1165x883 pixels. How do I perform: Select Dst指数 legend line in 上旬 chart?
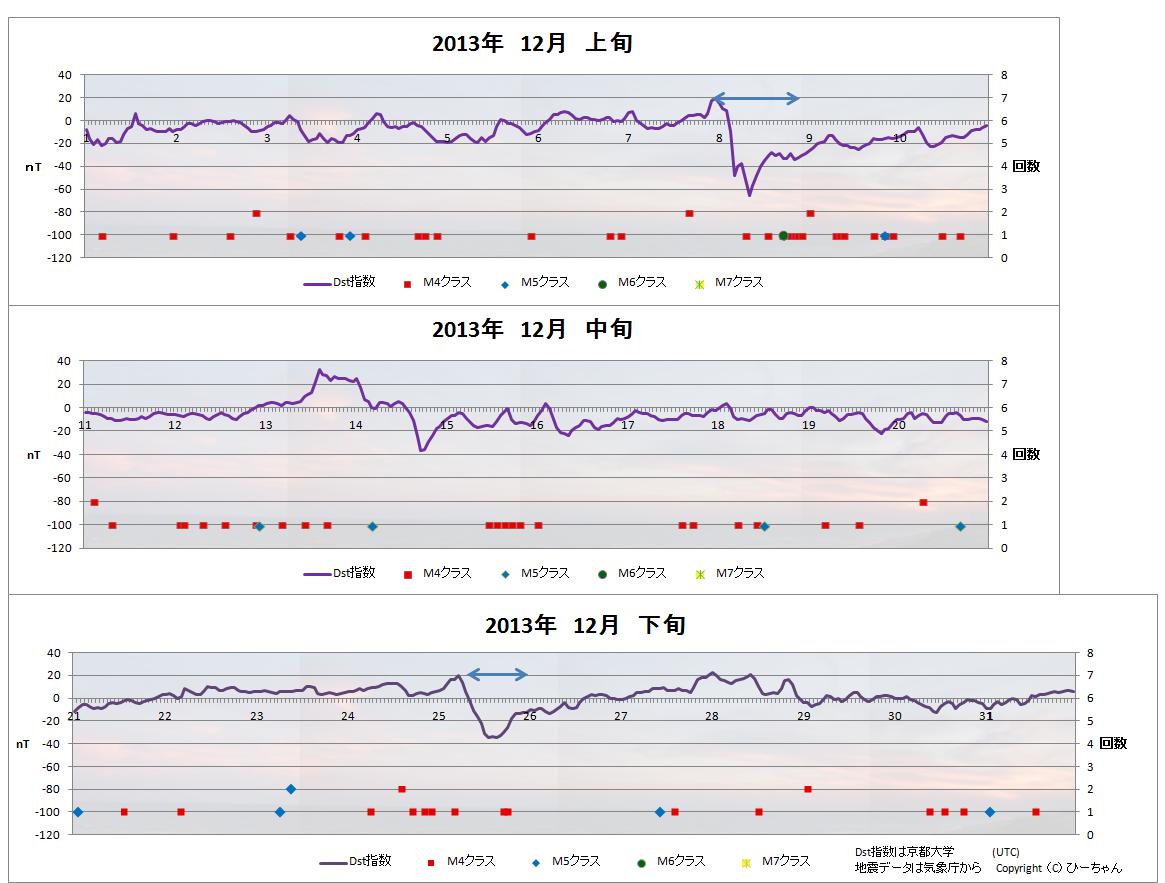pos(317,283)
